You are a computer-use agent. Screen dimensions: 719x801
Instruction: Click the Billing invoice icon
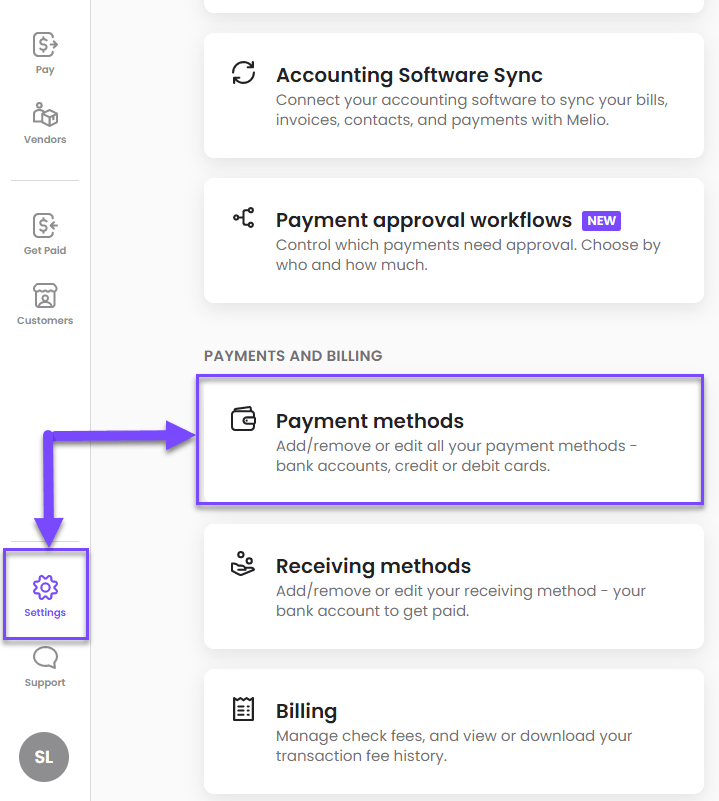pos(244,708)
